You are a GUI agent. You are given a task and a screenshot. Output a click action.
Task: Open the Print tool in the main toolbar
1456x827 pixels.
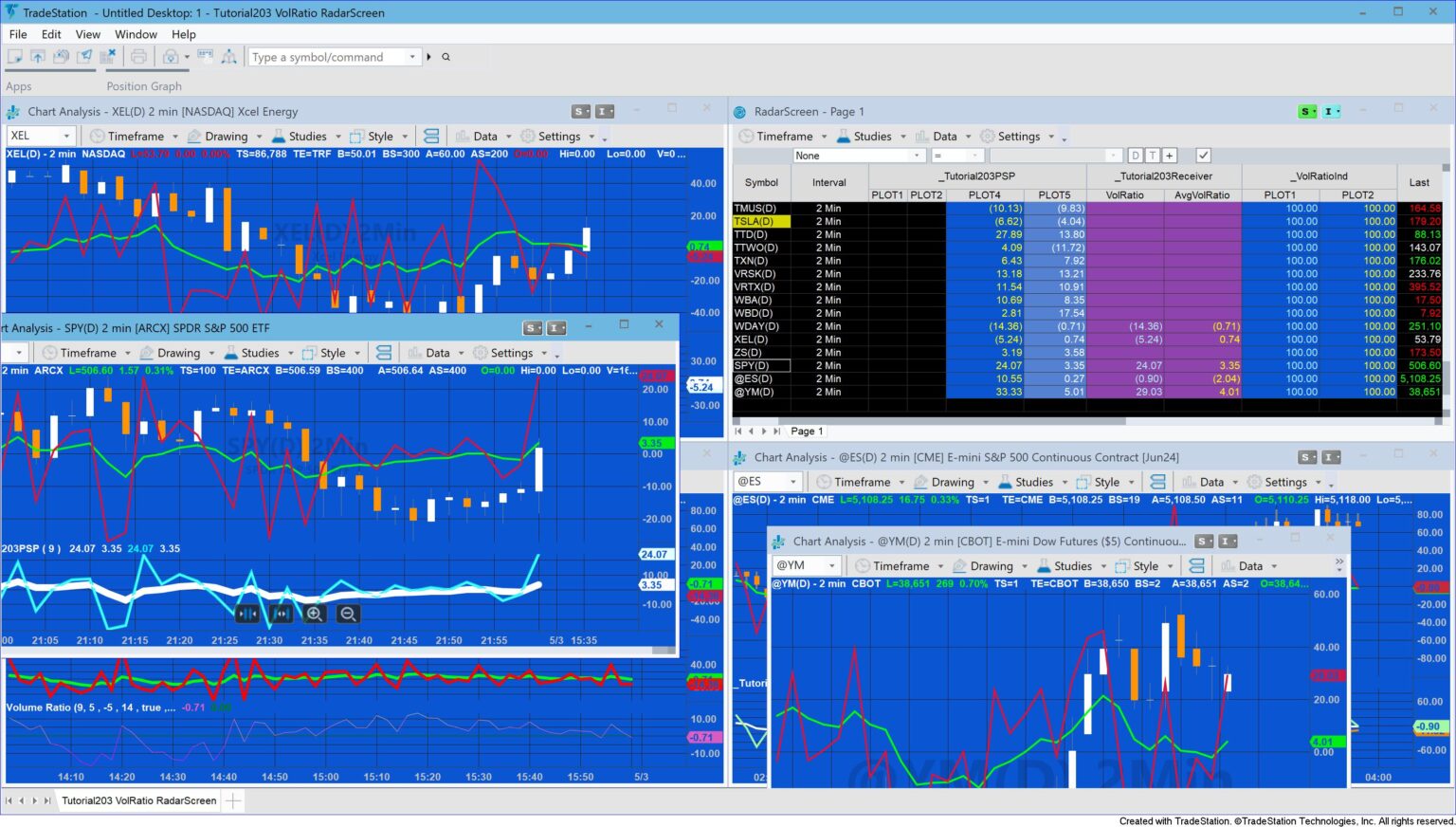tap(137, 57)
